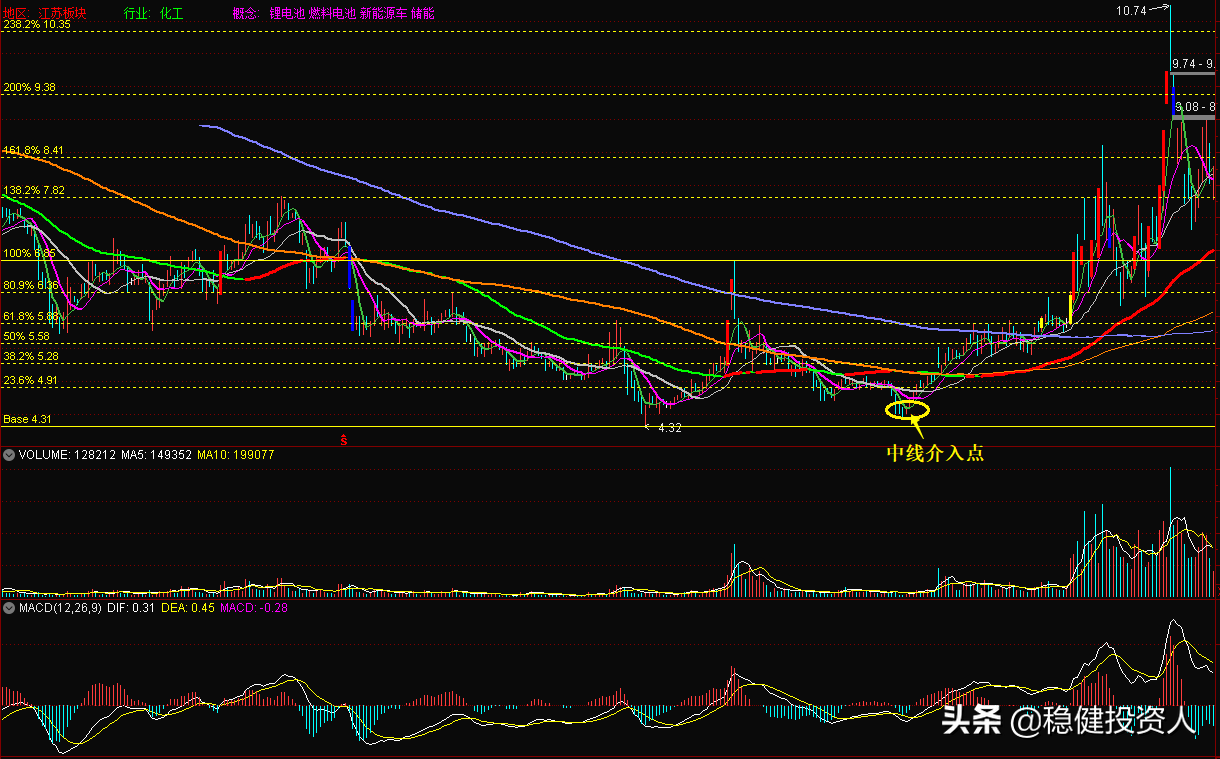Open the 江苏板块 region link
Screen dimensions: 1220x759
(x=62, y=14)
